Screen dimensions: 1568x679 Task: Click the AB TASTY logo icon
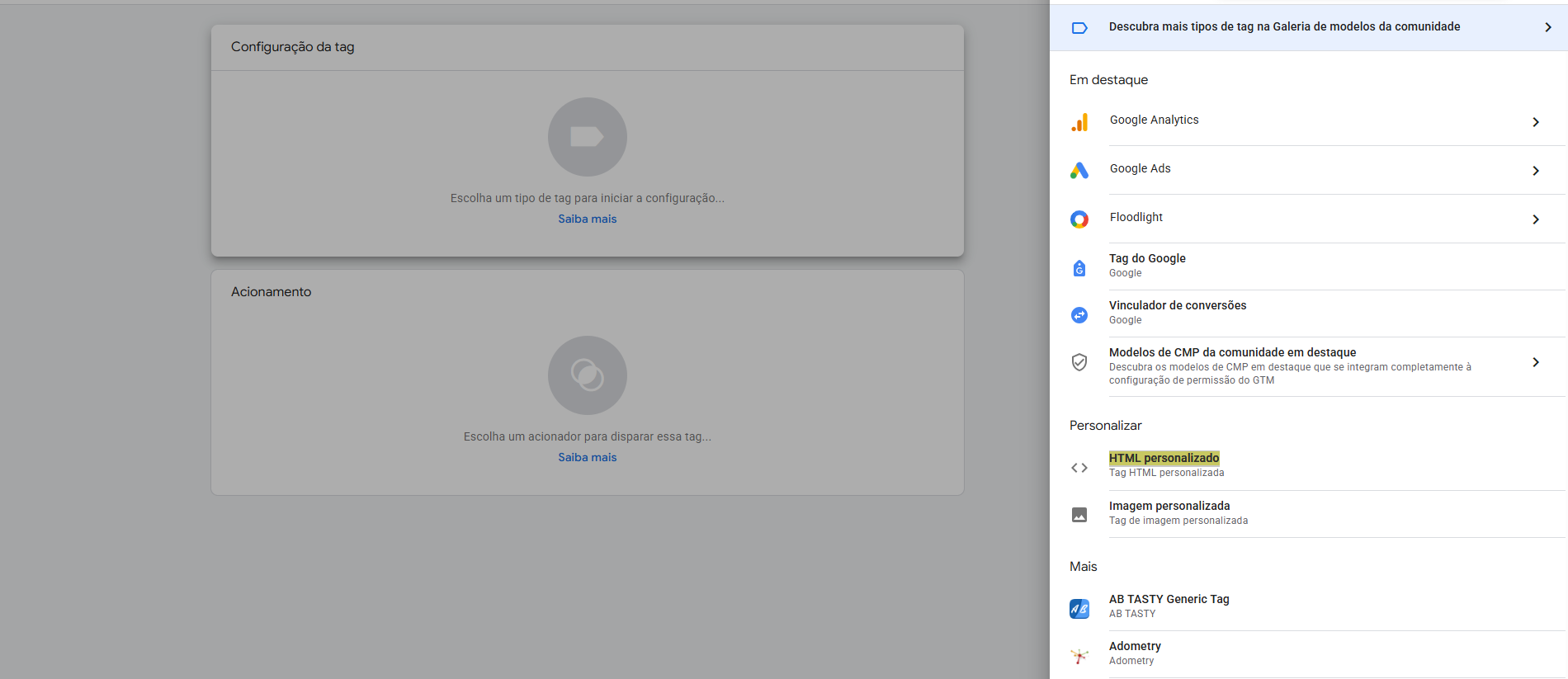click(x=1079, y=609)
